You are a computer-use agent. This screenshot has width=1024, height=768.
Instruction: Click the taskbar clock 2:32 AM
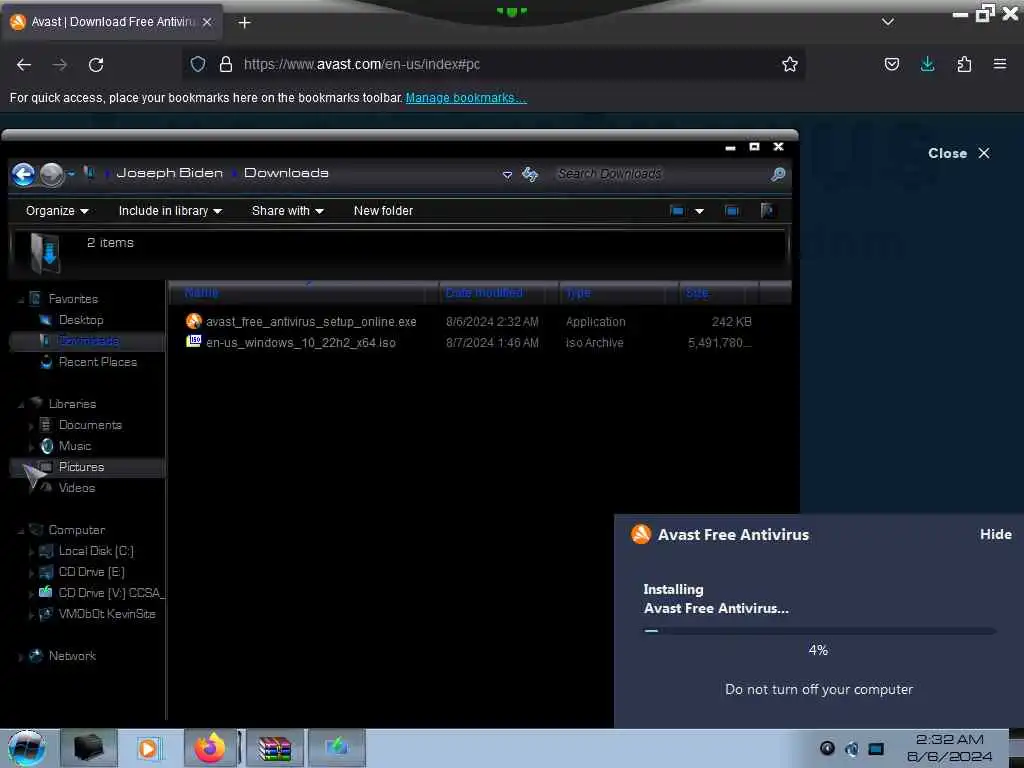coord(949,739)
